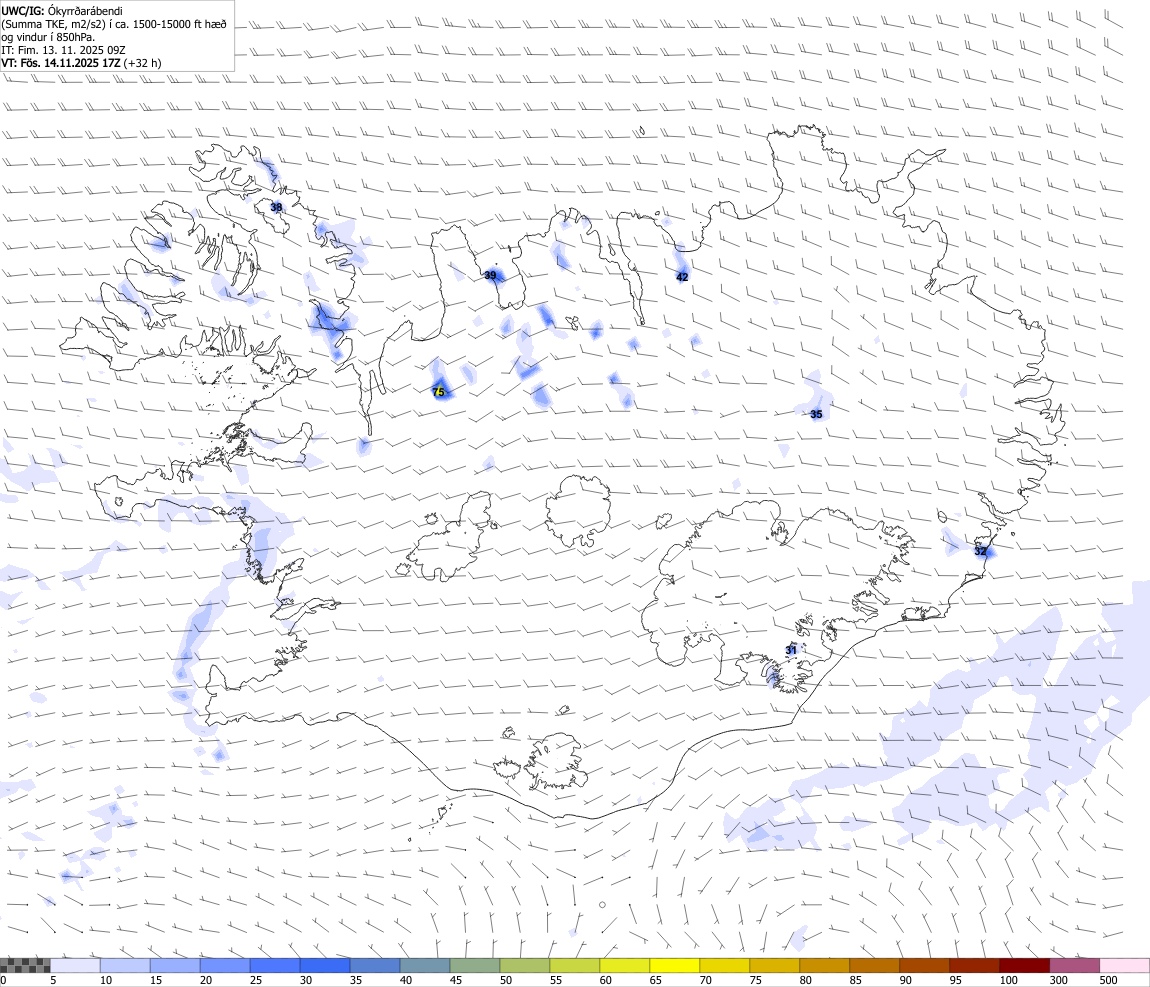Screen dimensions: 1150x987
Task: Click the 'VT: Fös. 14.11.2025 17Z' valid time
Action: [61, 63]
